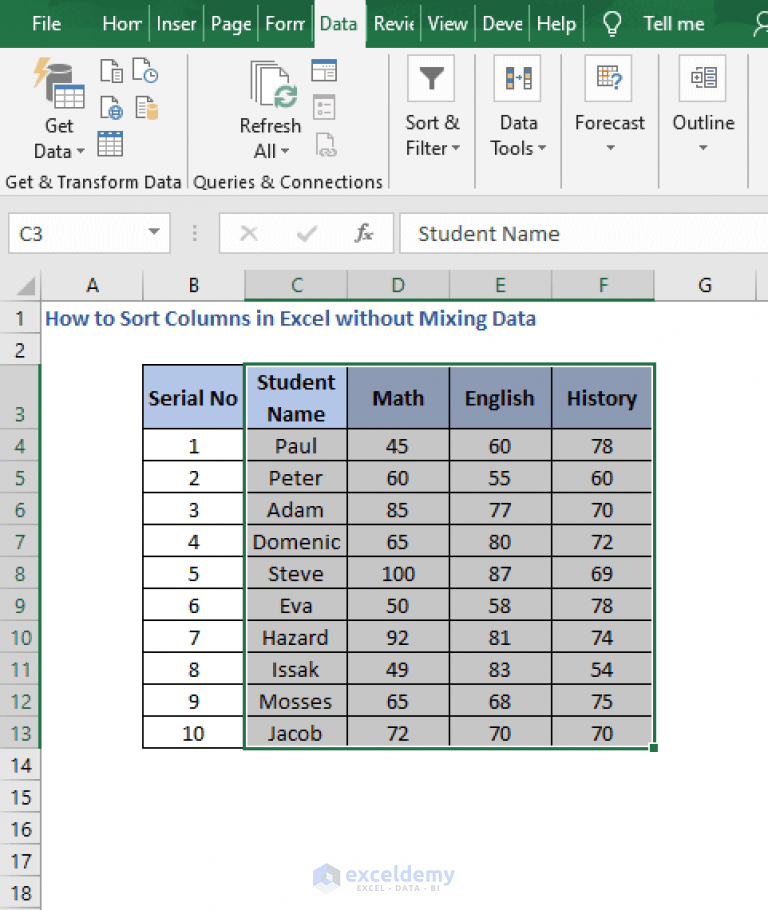Switch to the Help tab
The width and height of the screenshot is (768, 910).
click(556, 24)
